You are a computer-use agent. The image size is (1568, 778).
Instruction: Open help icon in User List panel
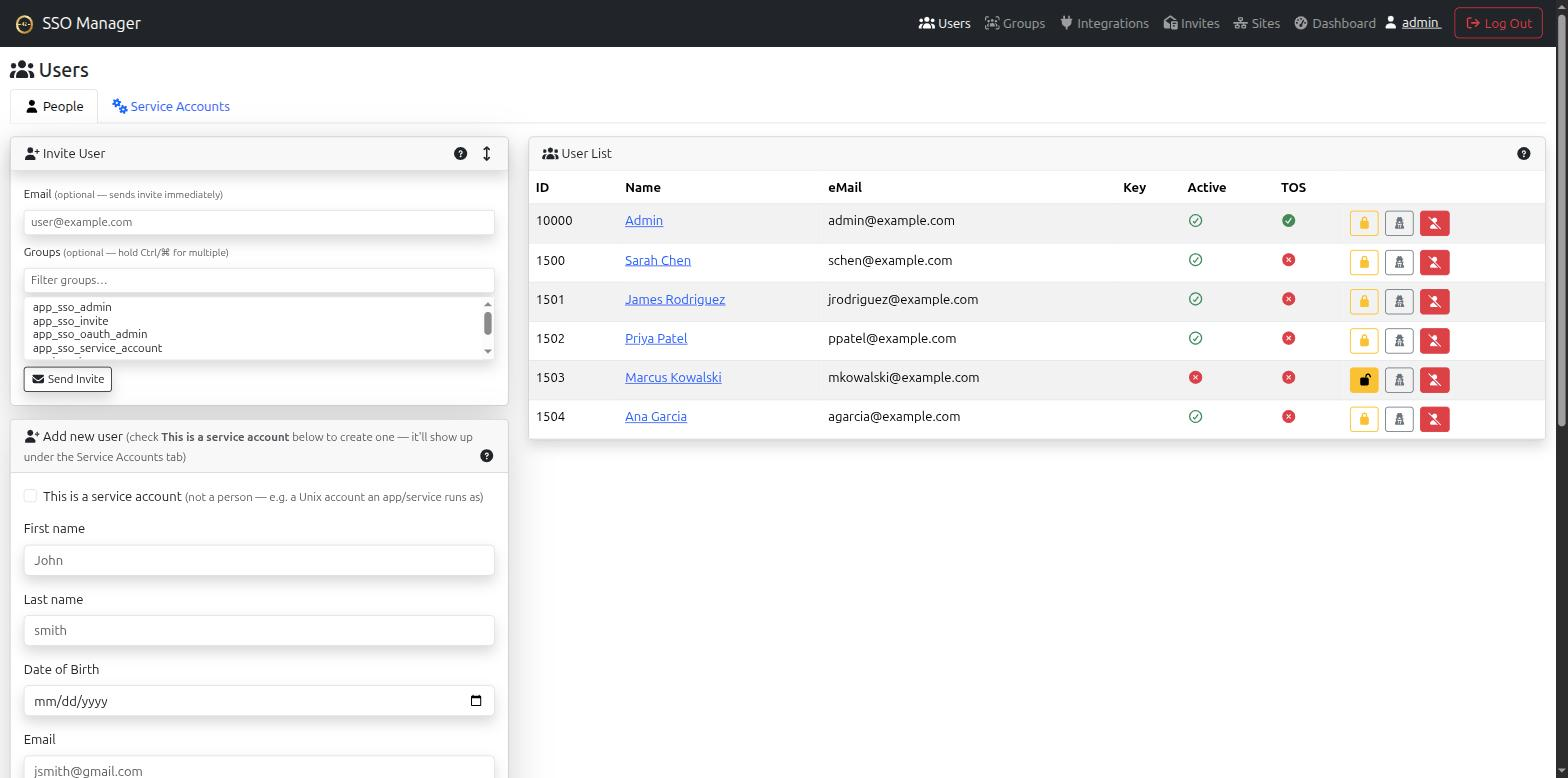pyautogui.click(x=1523, y=153)
